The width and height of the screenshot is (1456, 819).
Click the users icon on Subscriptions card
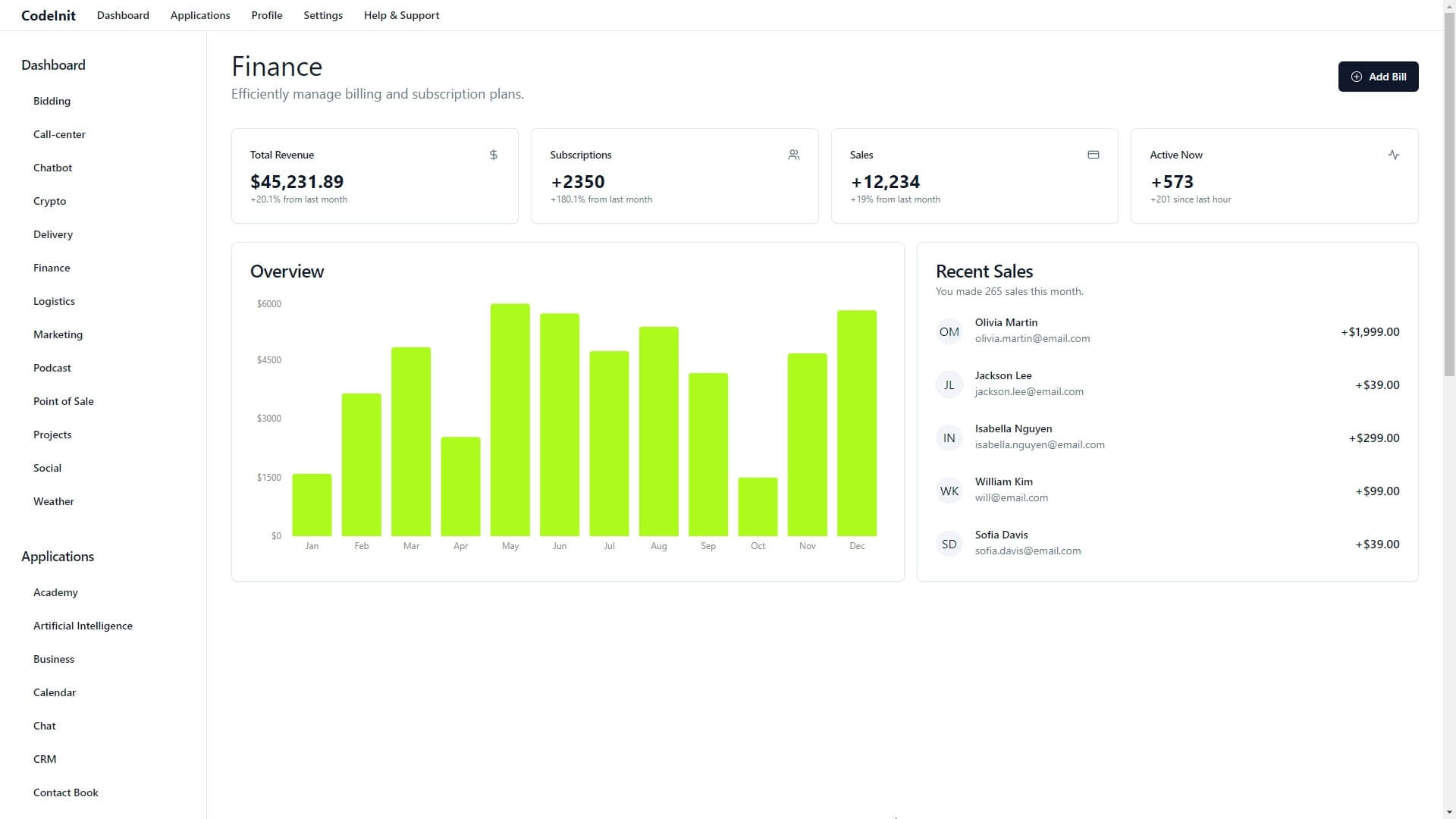tap(793, 155)
